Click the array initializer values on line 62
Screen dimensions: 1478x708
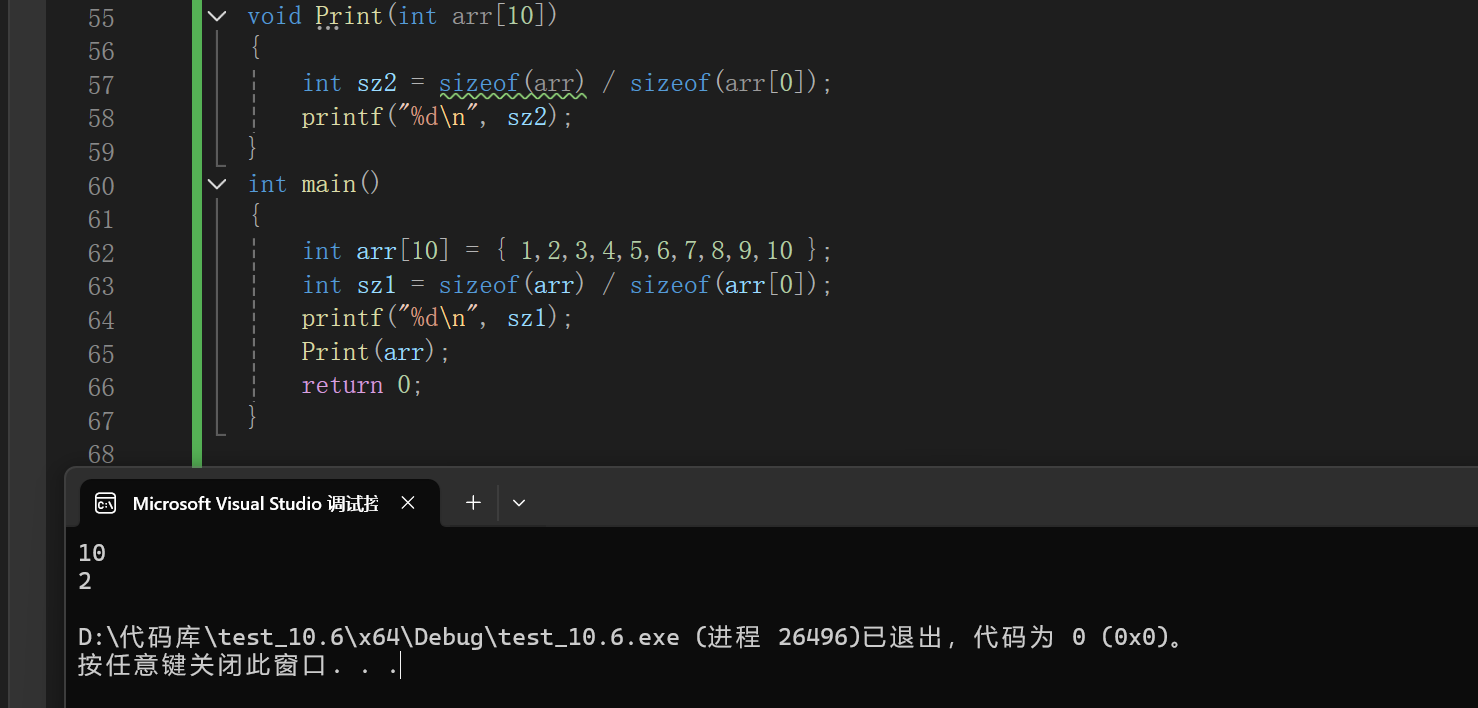tap(657, 251)
